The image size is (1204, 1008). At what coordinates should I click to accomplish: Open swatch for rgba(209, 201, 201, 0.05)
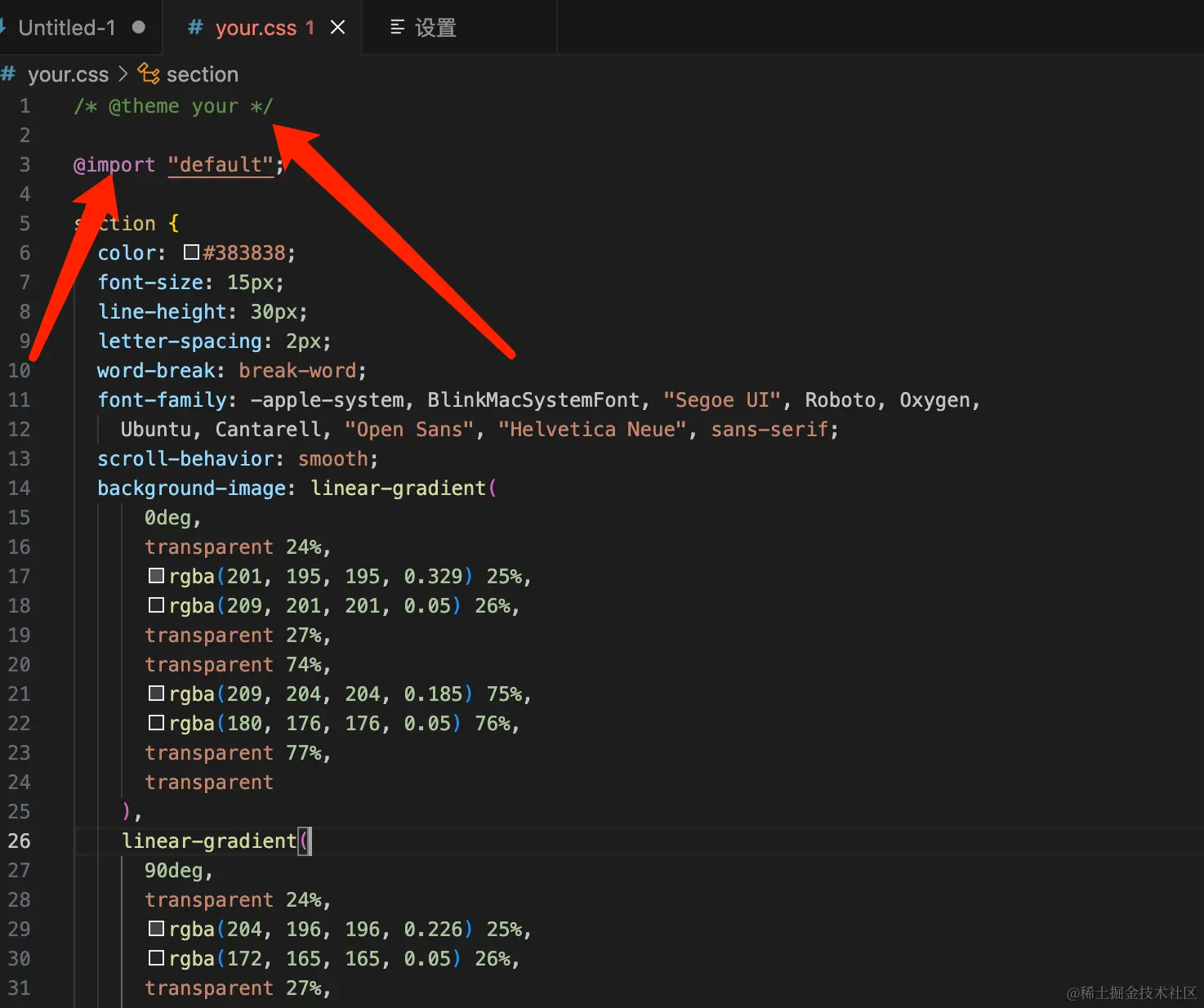[156, 605]
